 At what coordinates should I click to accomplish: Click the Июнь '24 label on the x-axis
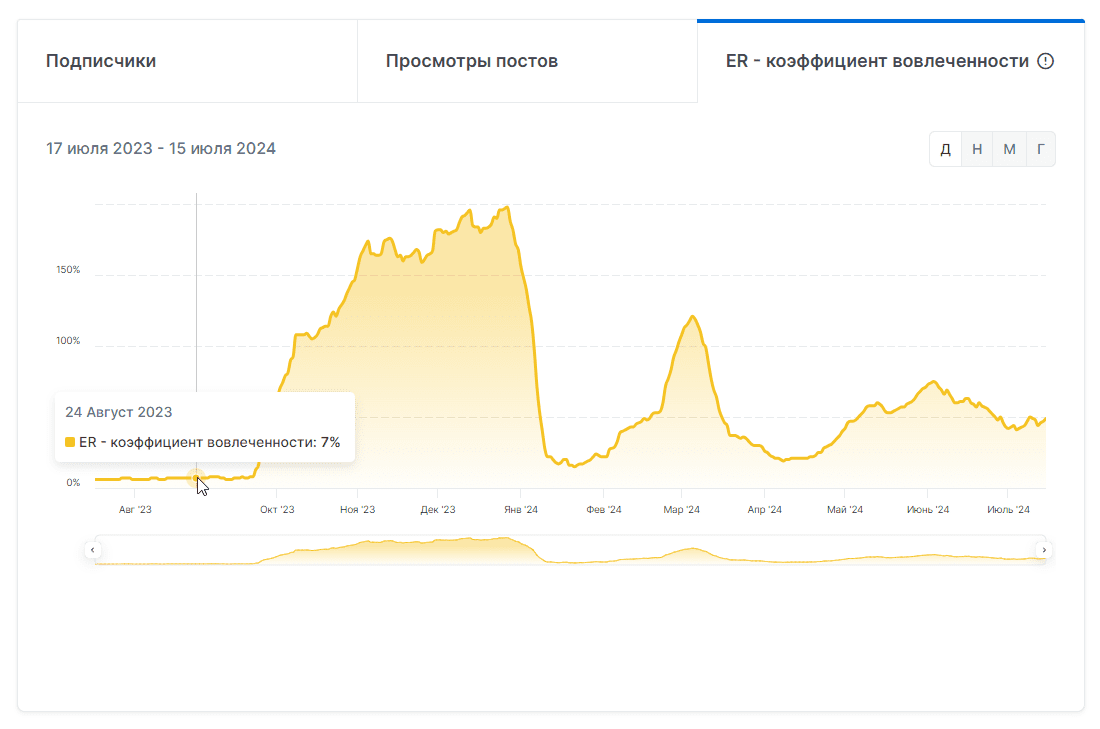(x=927, y=510)
